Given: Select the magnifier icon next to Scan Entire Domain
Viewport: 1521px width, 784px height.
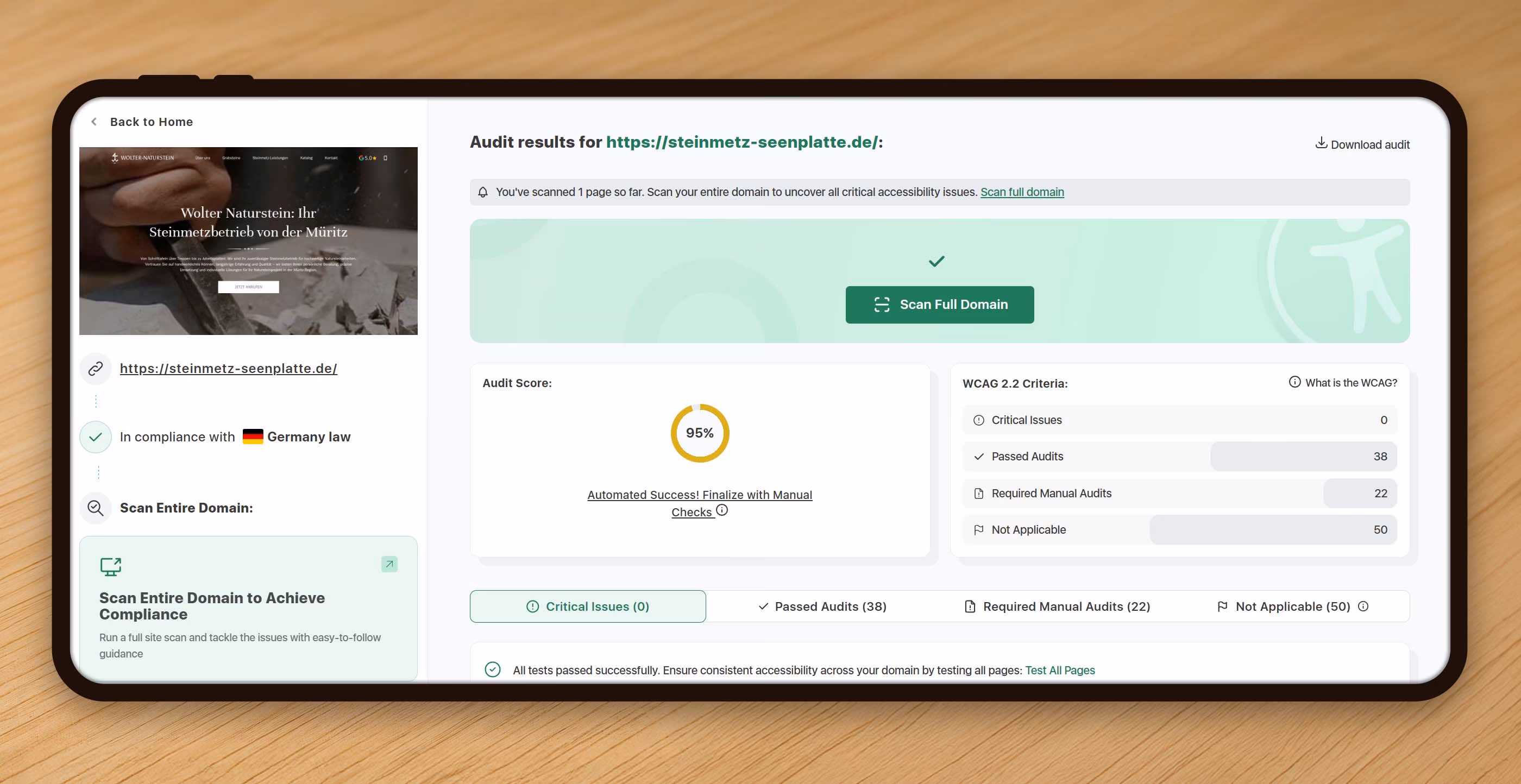Looking at the screenshot, I should click(95, 508).
